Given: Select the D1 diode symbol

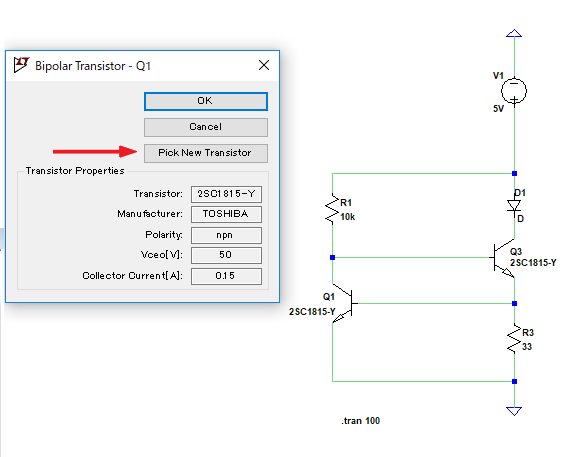Looking at the screenshot, I should tap(514, 206).
